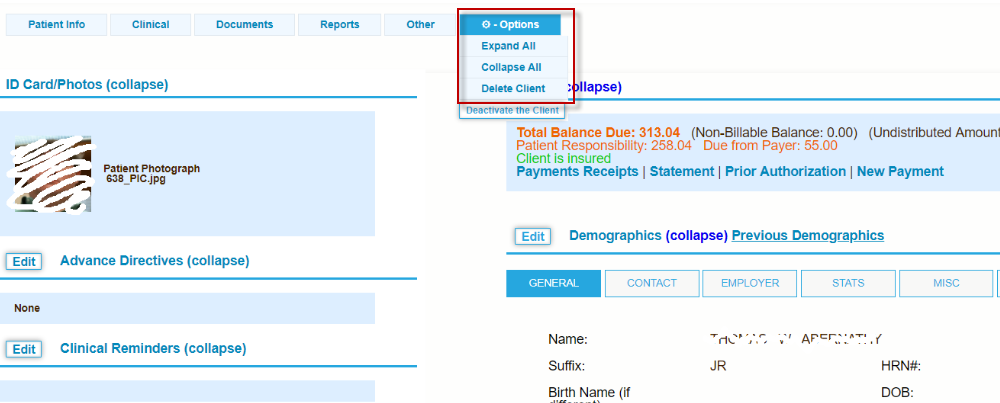Select Delete Client menu entry
Screen dimensions: 1000x403
(513, 88)
